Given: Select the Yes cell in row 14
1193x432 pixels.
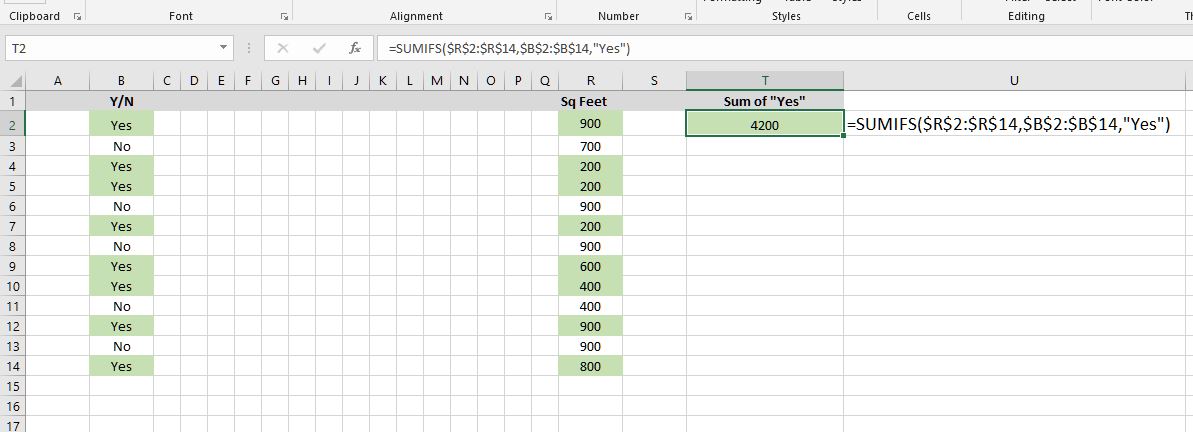Looking at the screenshot, I should (x=121, y=367).
